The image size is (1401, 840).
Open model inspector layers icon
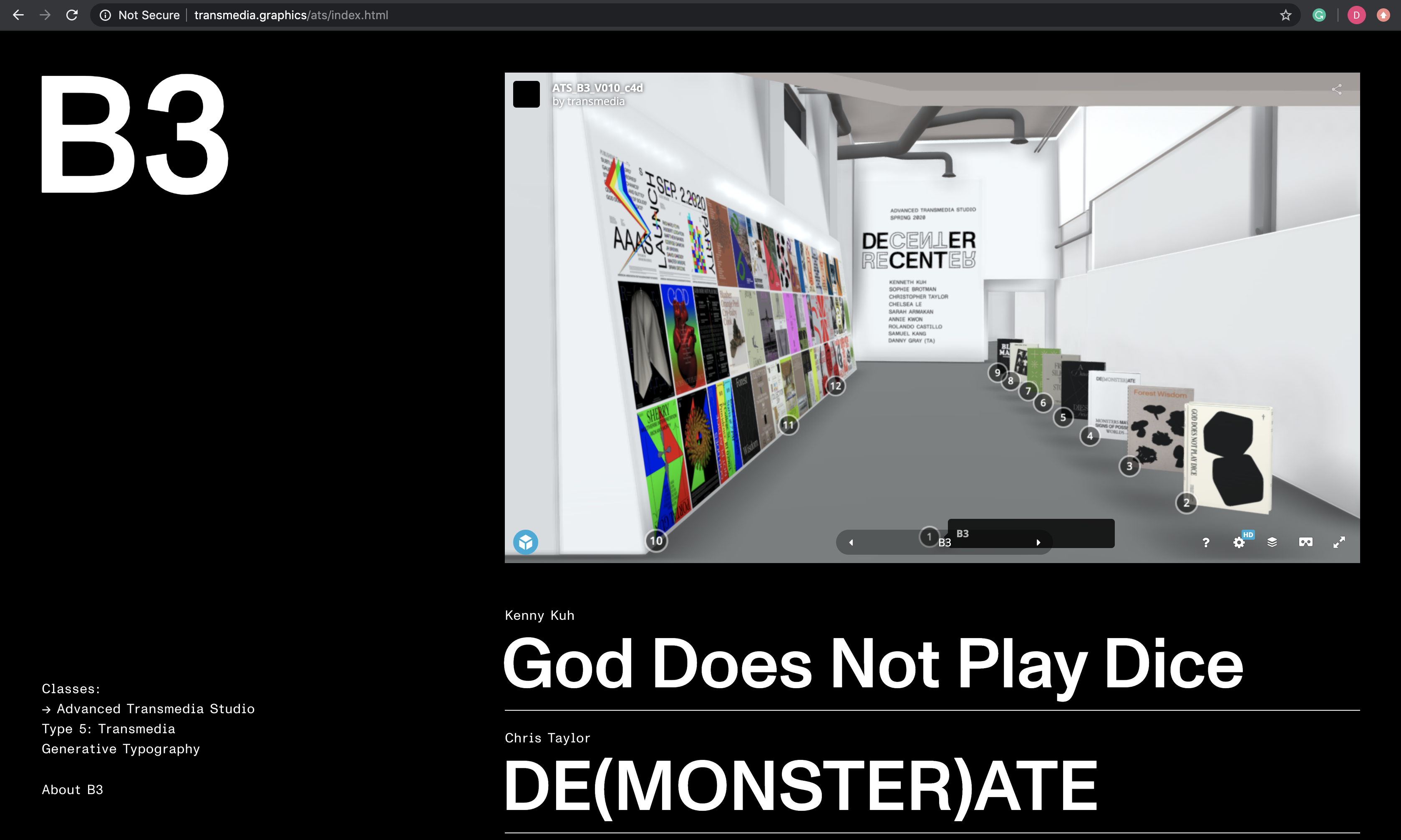coord(1272,542)
